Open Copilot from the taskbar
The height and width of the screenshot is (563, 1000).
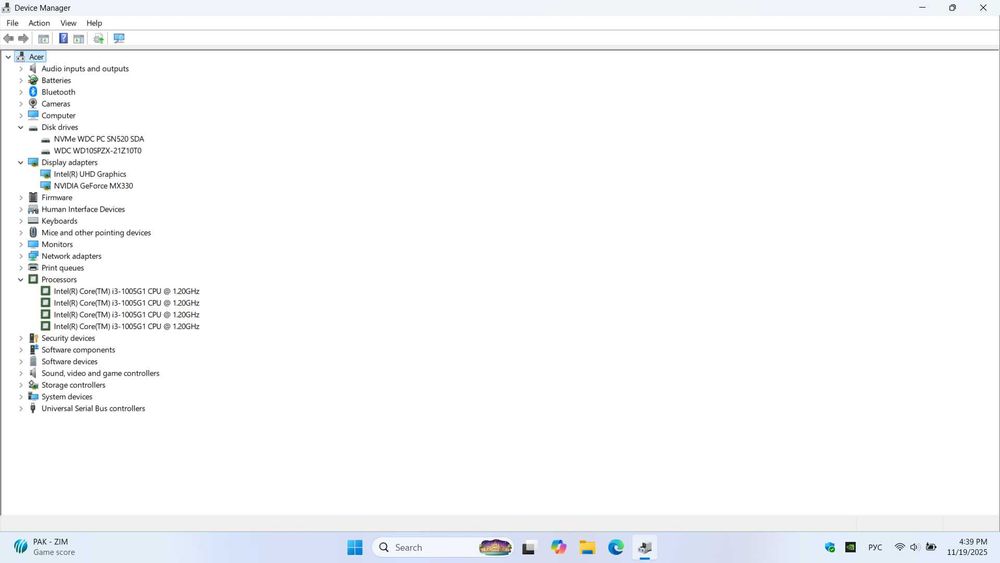[559, 547]
